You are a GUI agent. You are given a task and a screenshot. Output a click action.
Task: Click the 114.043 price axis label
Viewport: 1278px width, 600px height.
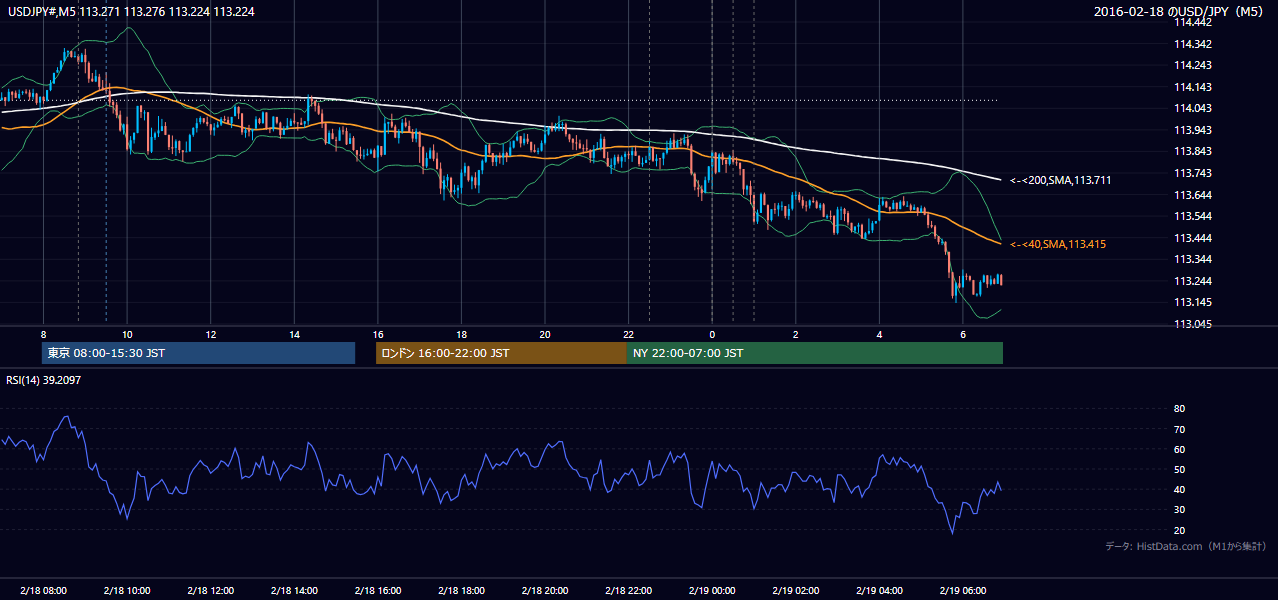tap(1192, 108)
